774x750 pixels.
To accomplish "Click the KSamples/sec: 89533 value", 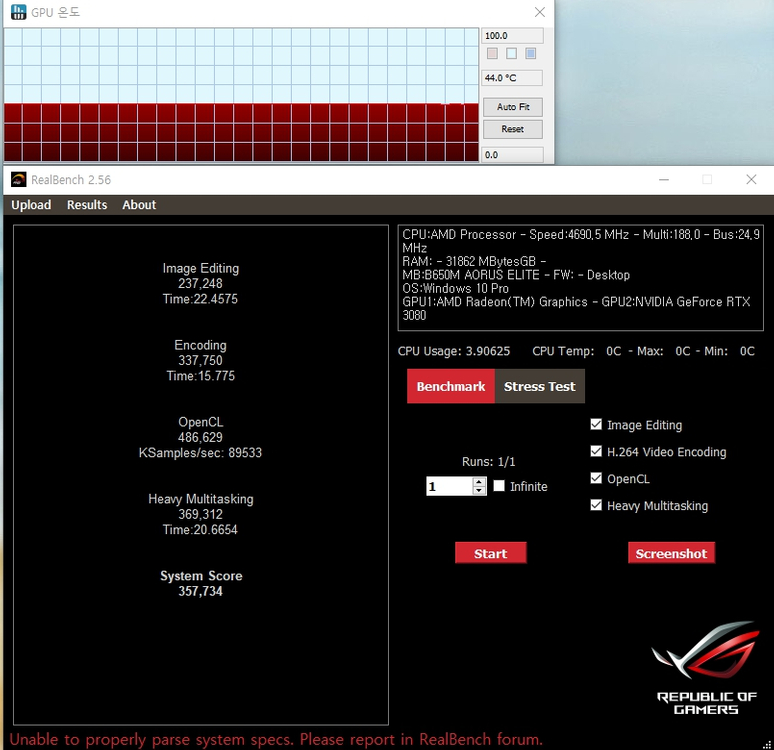I will pyautogui.click(x=200, y=453).
